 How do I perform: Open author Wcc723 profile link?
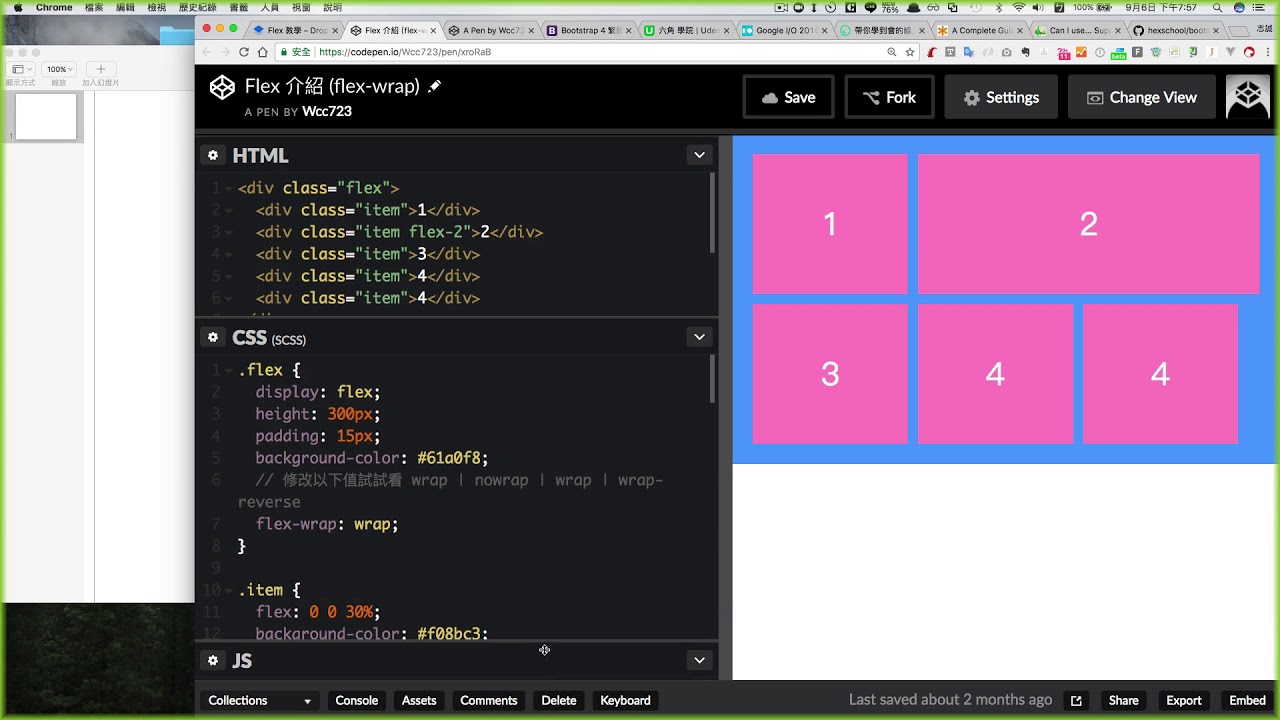tap(327, 111)
